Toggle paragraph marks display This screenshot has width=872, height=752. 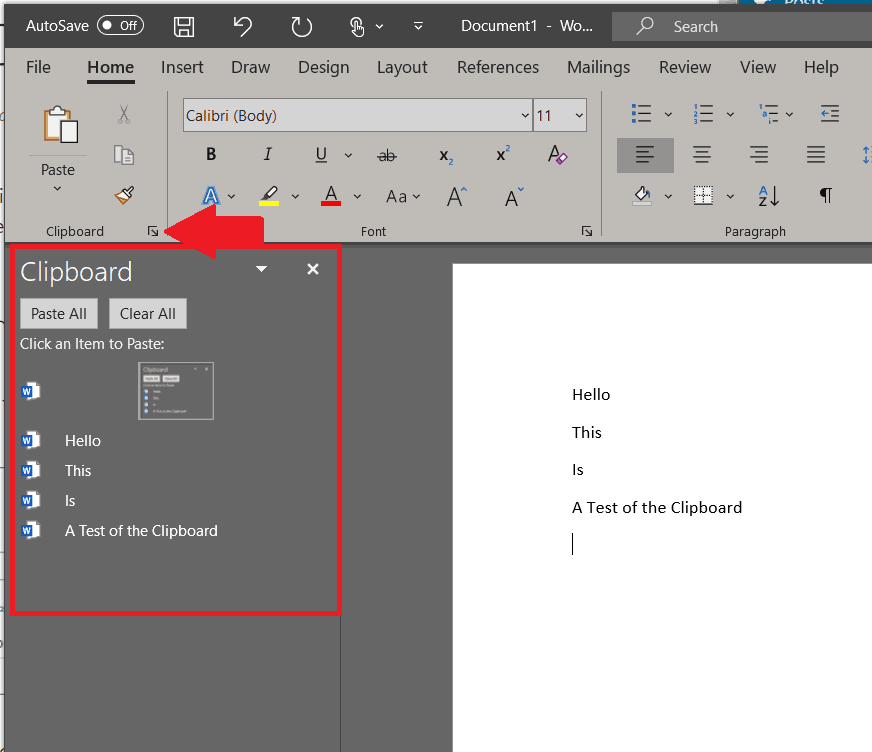(x=826, y=196)
